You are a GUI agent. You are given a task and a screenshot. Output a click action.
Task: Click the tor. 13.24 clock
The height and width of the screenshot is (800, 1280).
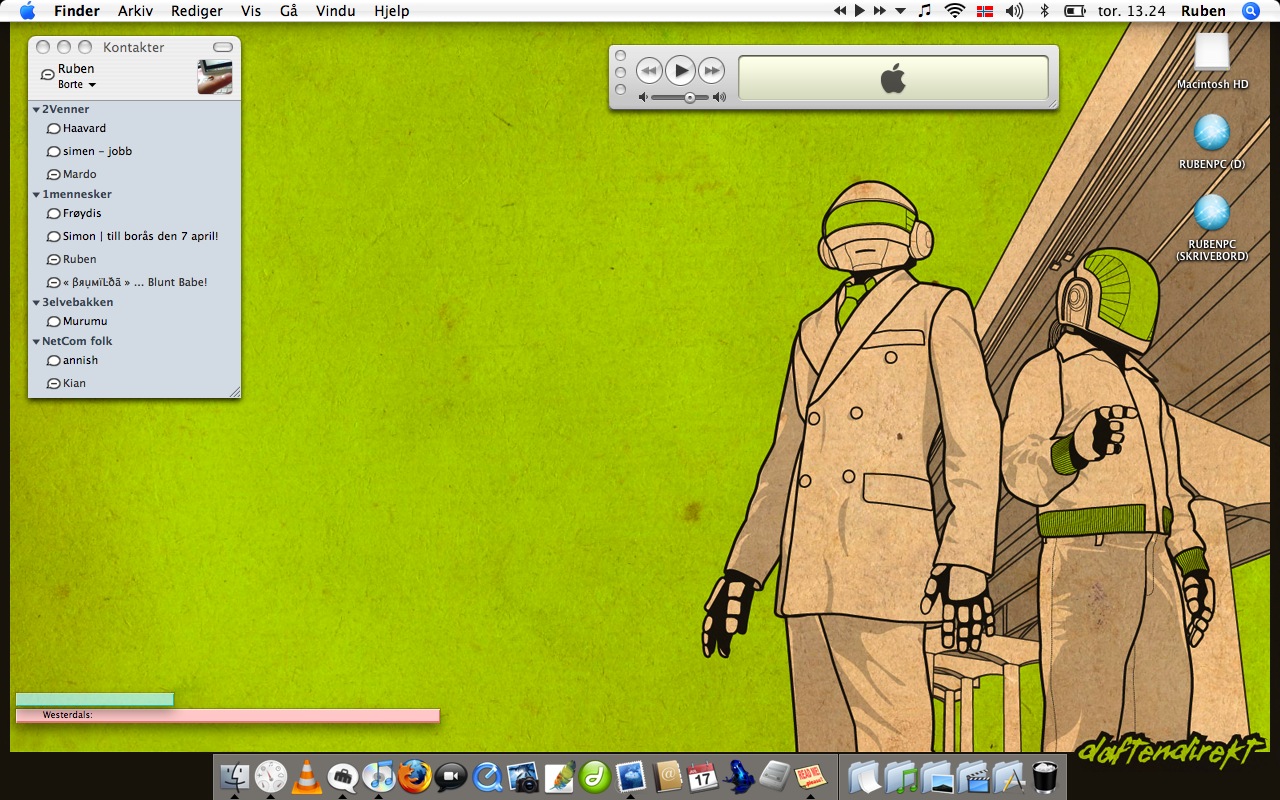[x=1133, y=11]
